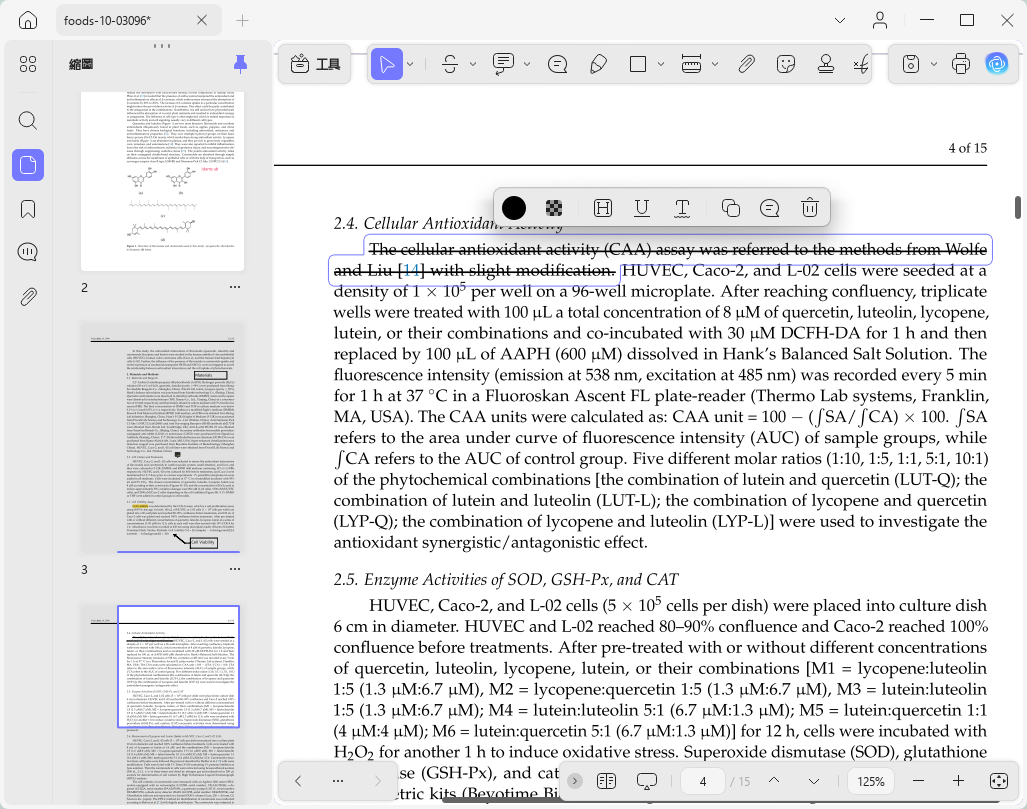Screen dimensions: 1027x809
Task: Select the rectangle shape tool
Action: pyautogui.click(x=637, y=64)
